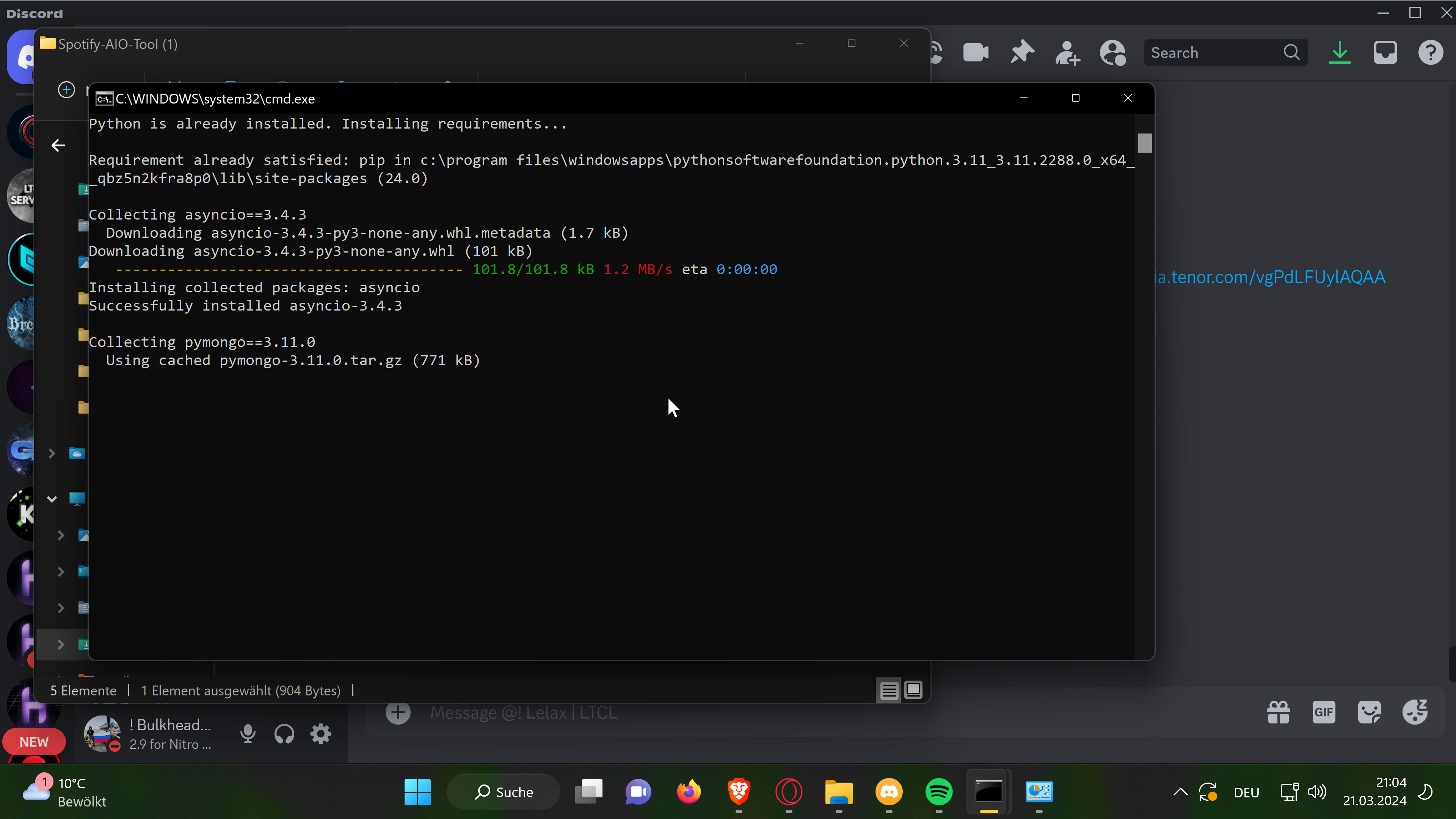Toggle microphone mute in Discord
This screenshot has height=819, width=1456.
click(248, 734)
